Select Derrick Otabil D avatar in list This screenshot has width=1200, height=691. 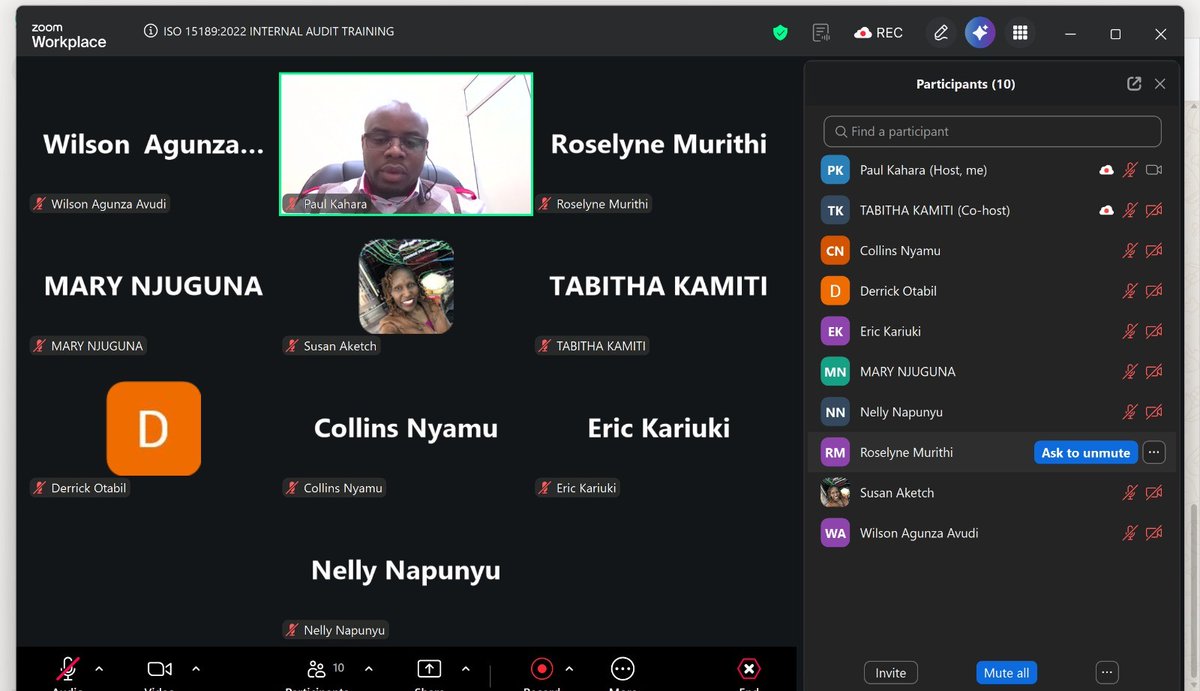click(835, 291)
